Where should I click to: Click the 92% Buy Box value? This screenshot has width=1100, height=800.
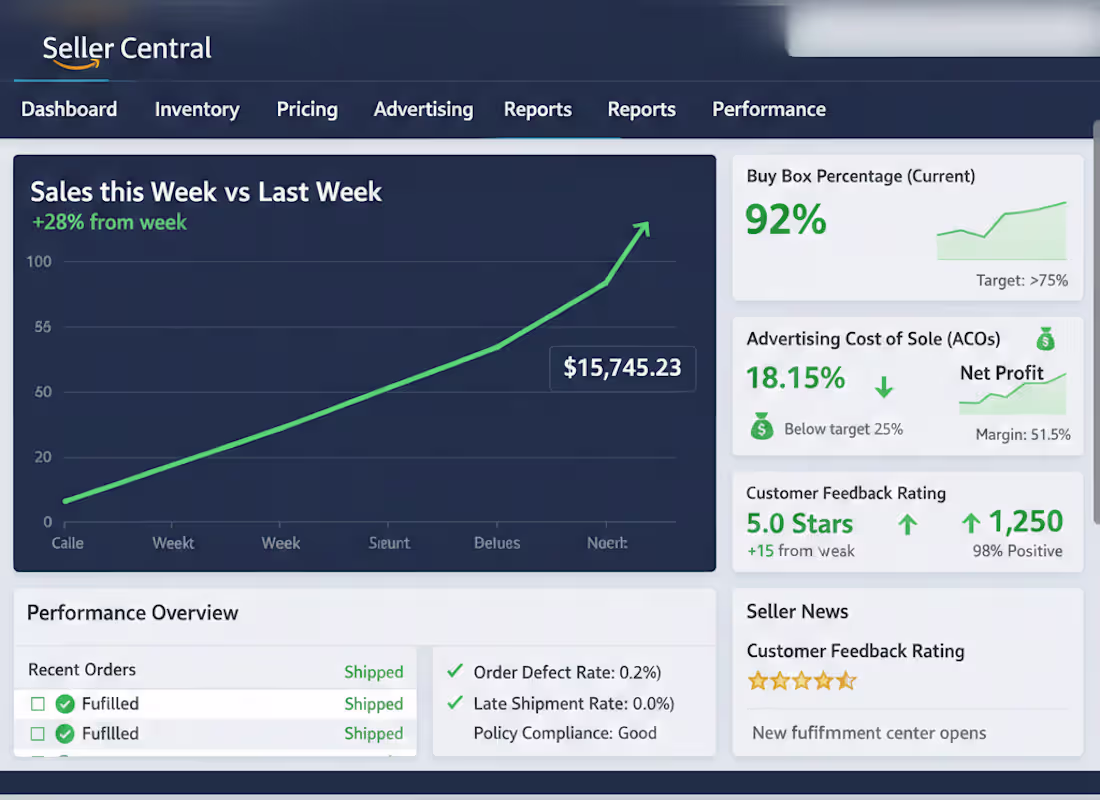tap(786, 220)
